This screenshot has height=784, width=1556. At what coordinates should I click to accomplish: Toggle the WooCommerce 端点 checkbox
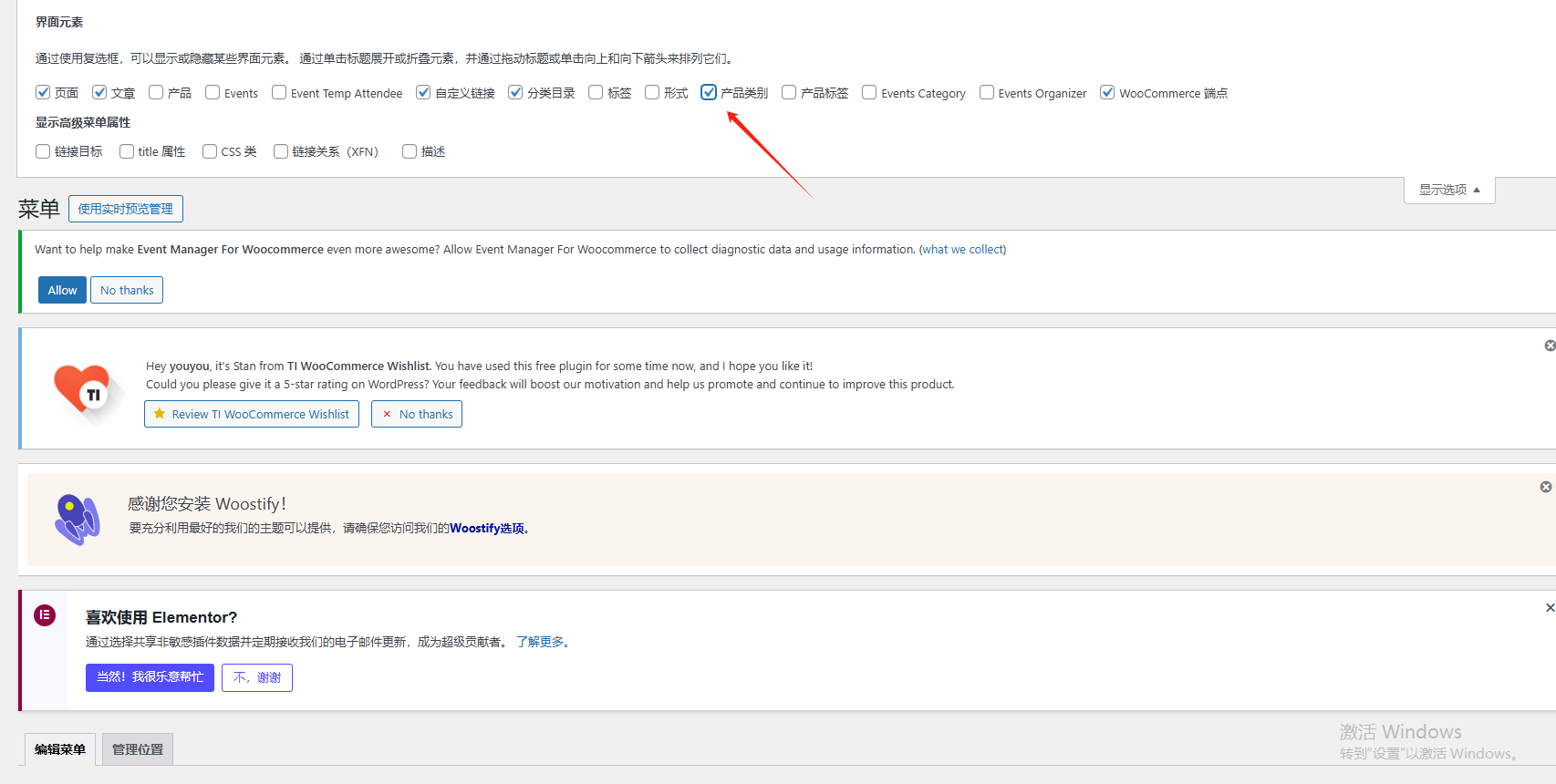1107,92
